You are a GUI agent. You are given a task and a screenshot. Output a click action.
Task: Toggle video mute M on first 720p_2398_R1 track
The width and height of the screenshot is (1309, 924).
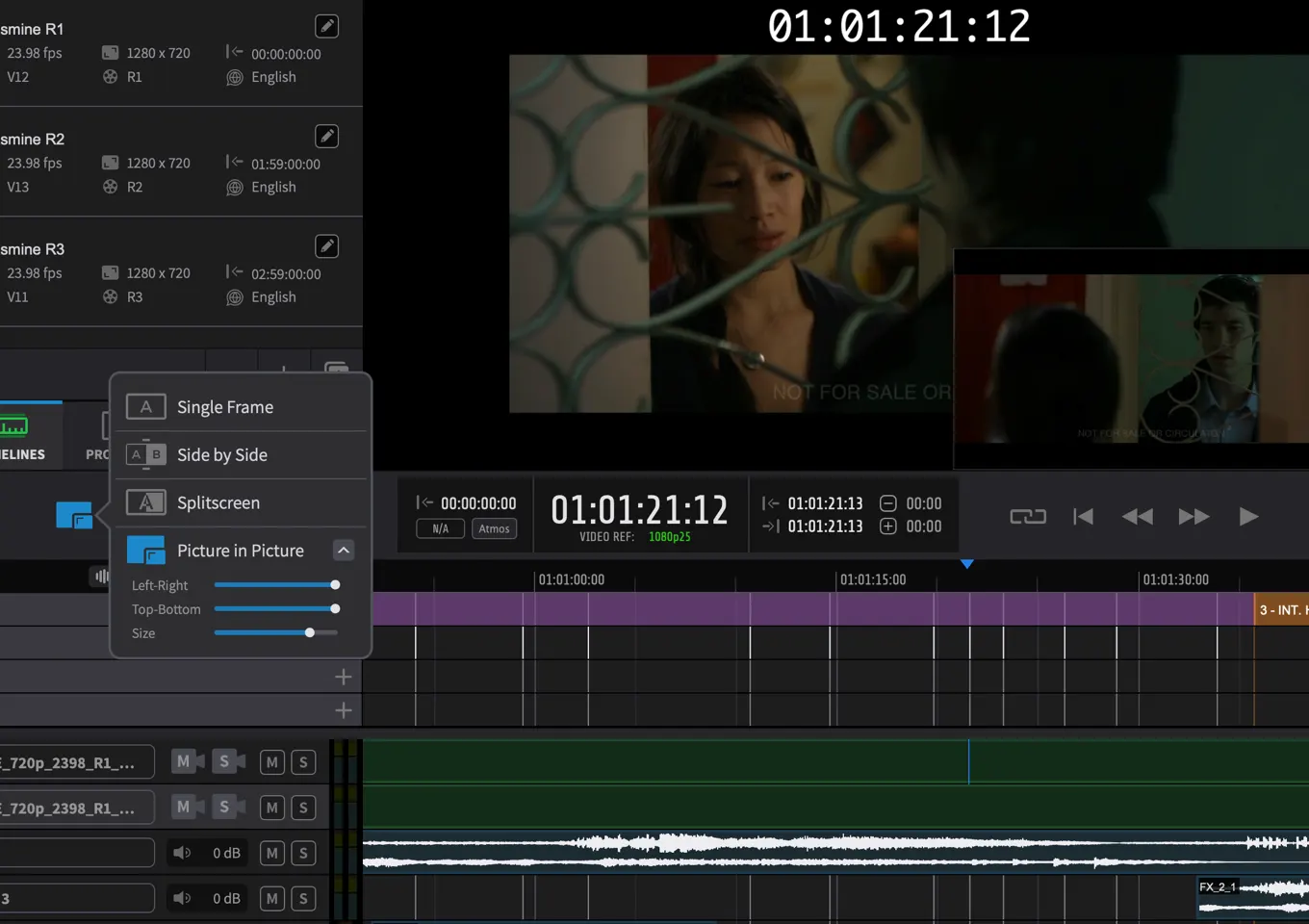188,761
